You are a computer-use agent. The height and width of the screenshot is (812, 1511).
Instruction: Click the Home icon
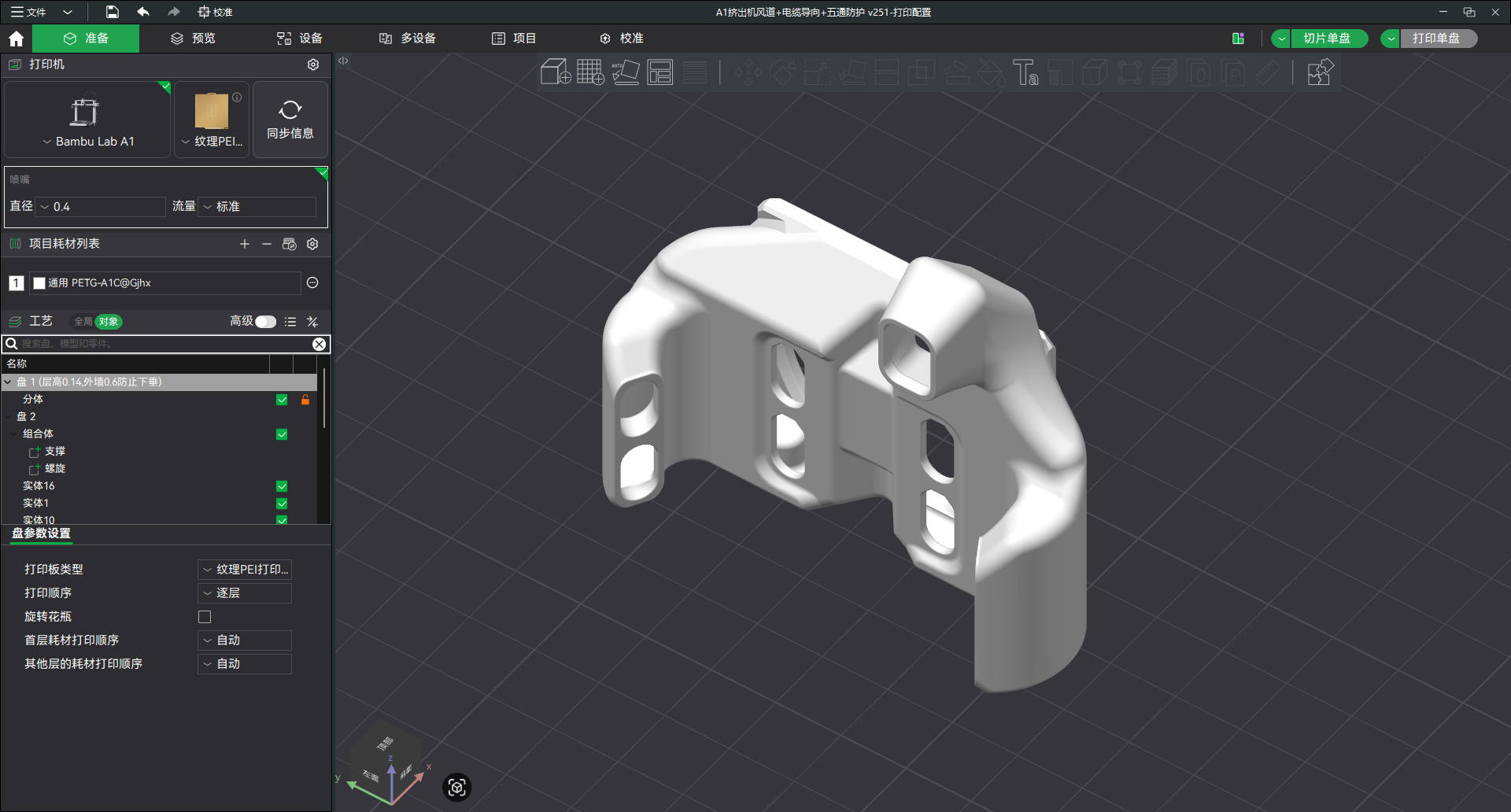click(x=16, y=39)
